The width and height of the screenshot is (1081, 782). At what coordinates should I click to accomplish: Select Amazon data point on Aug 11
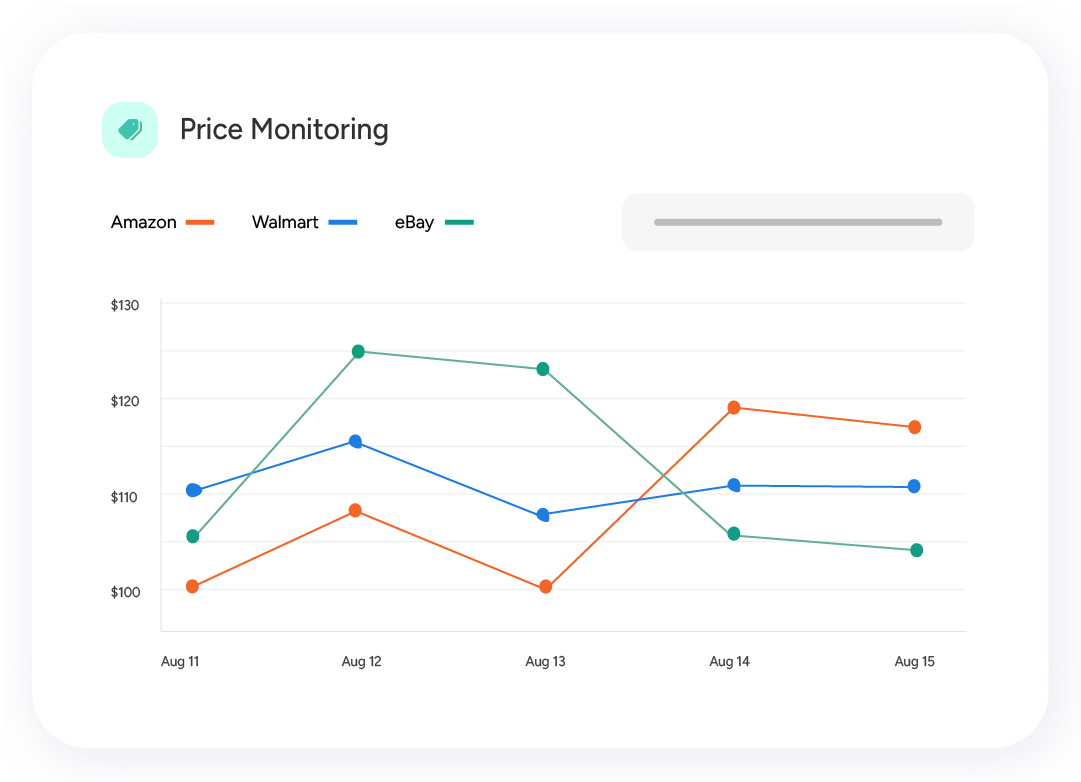[x=192, y=587]
